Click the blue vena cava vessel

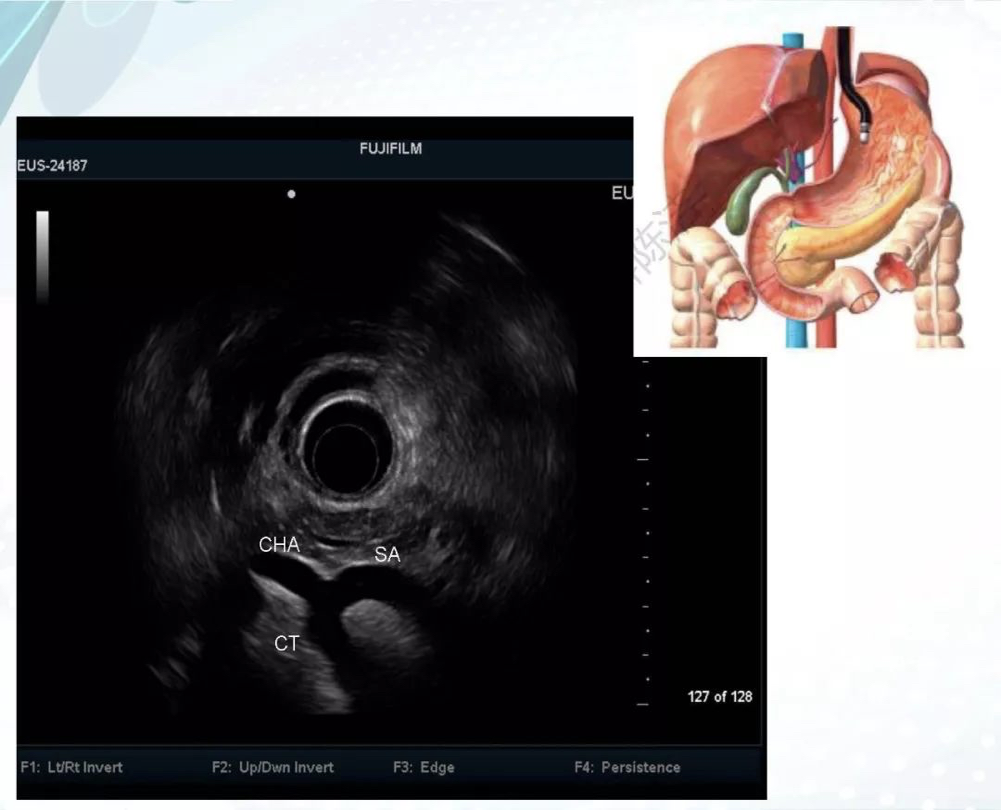793,300
